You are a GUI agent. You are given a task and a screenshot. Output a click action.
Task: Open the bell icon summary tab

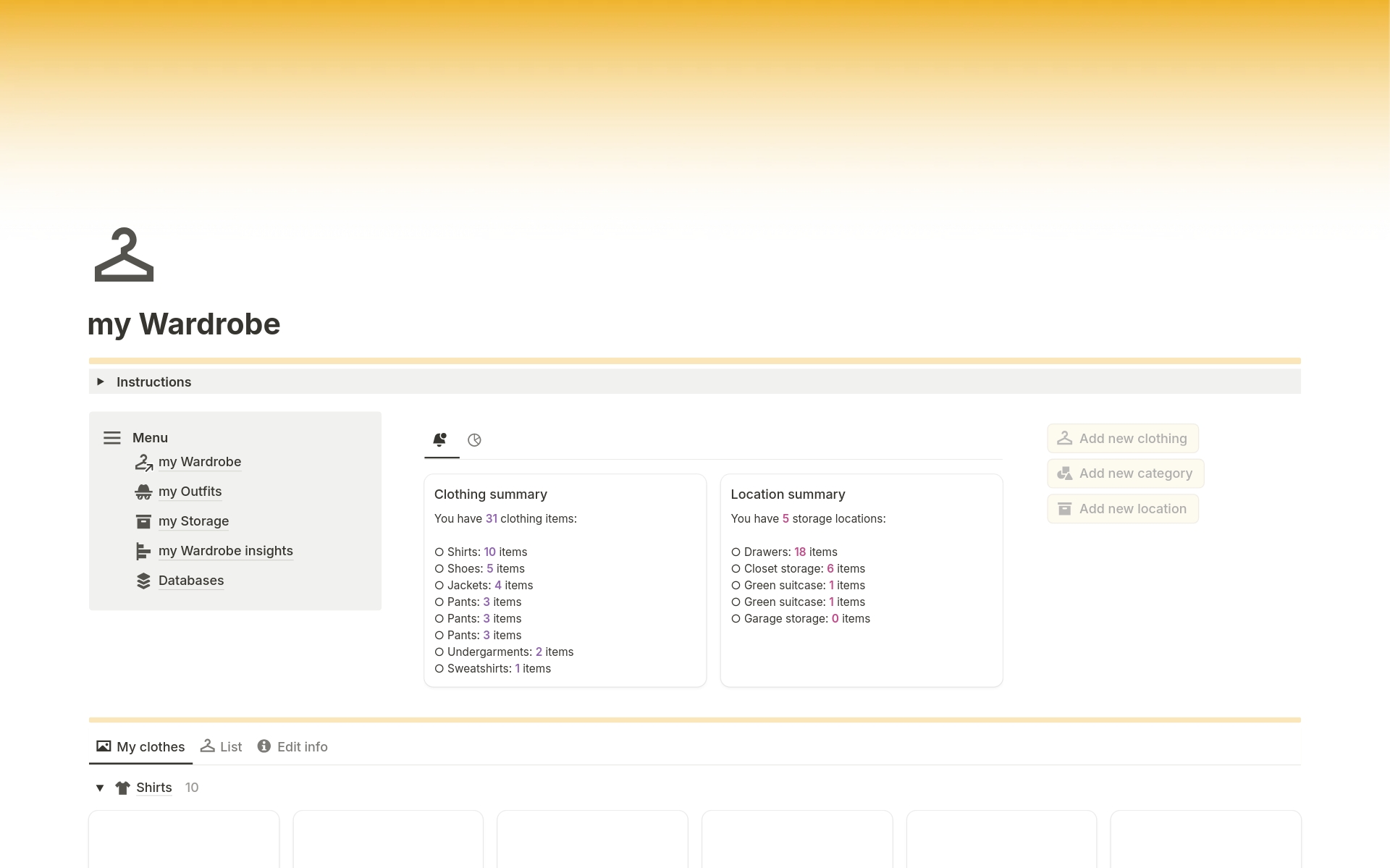(x=440, y=439)
